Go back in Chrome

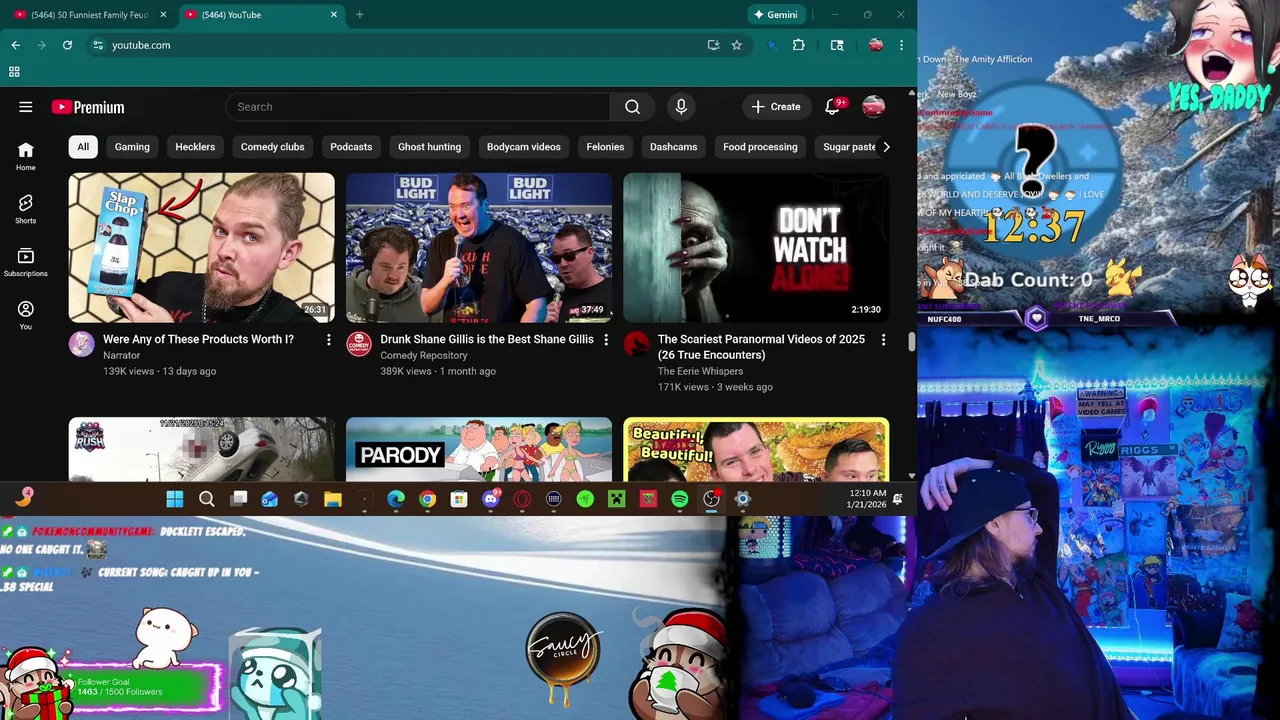[x=15, y=45]
